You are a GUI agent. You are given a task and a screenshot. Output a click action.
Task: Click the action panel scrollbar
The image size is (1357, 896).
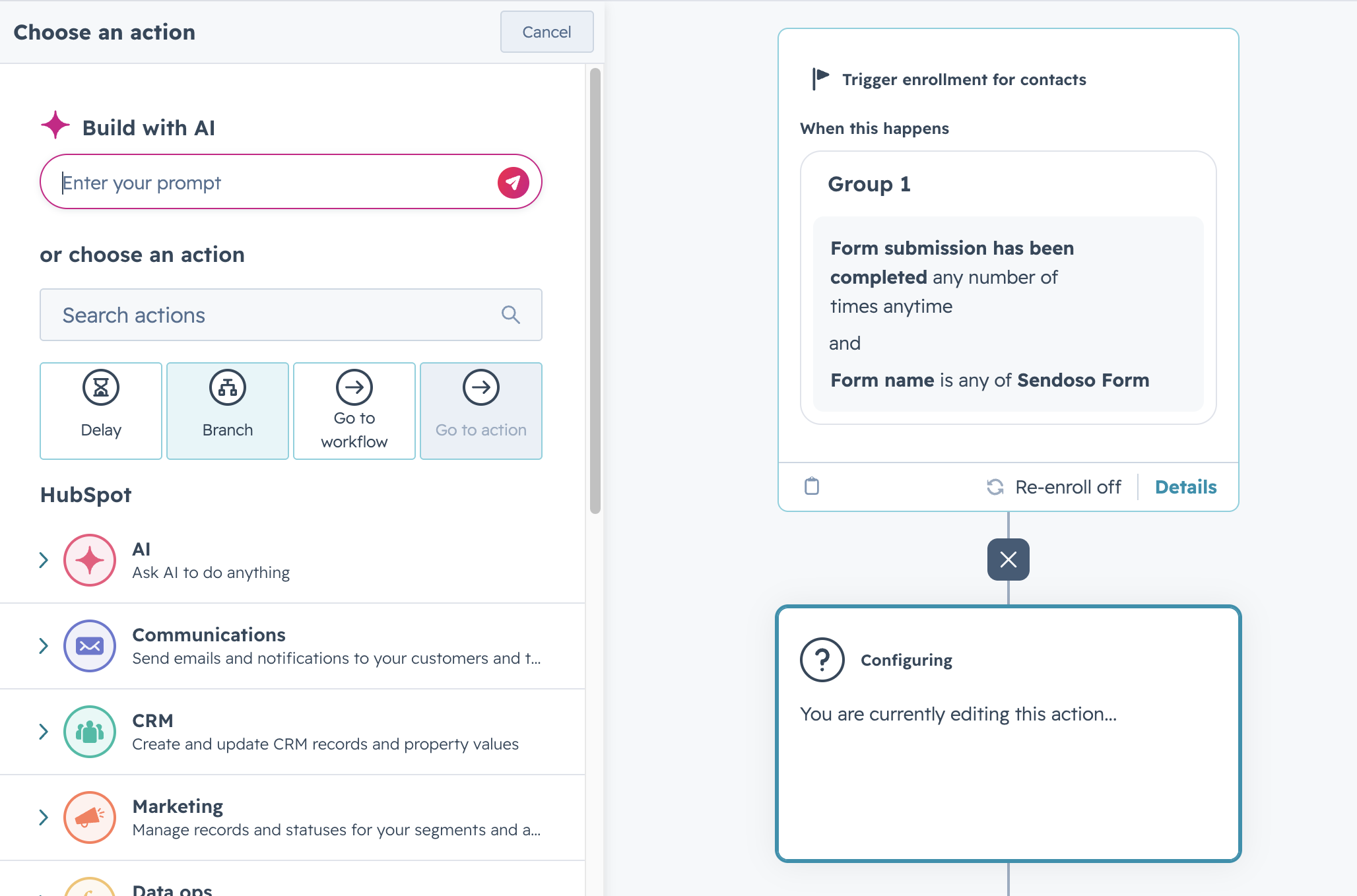[595, 290]
